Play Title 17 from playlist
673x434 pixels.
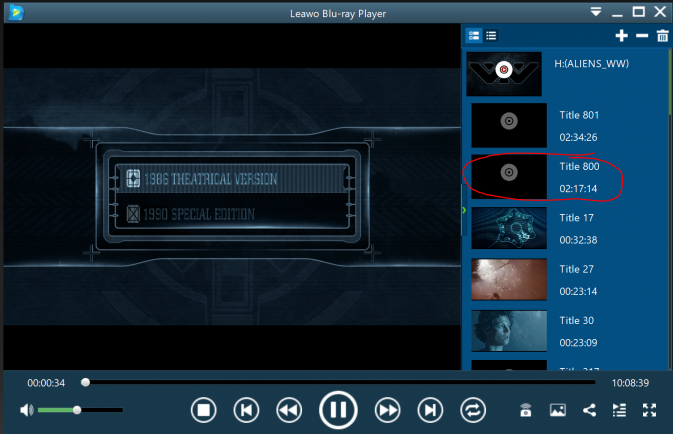click(576, 218)
